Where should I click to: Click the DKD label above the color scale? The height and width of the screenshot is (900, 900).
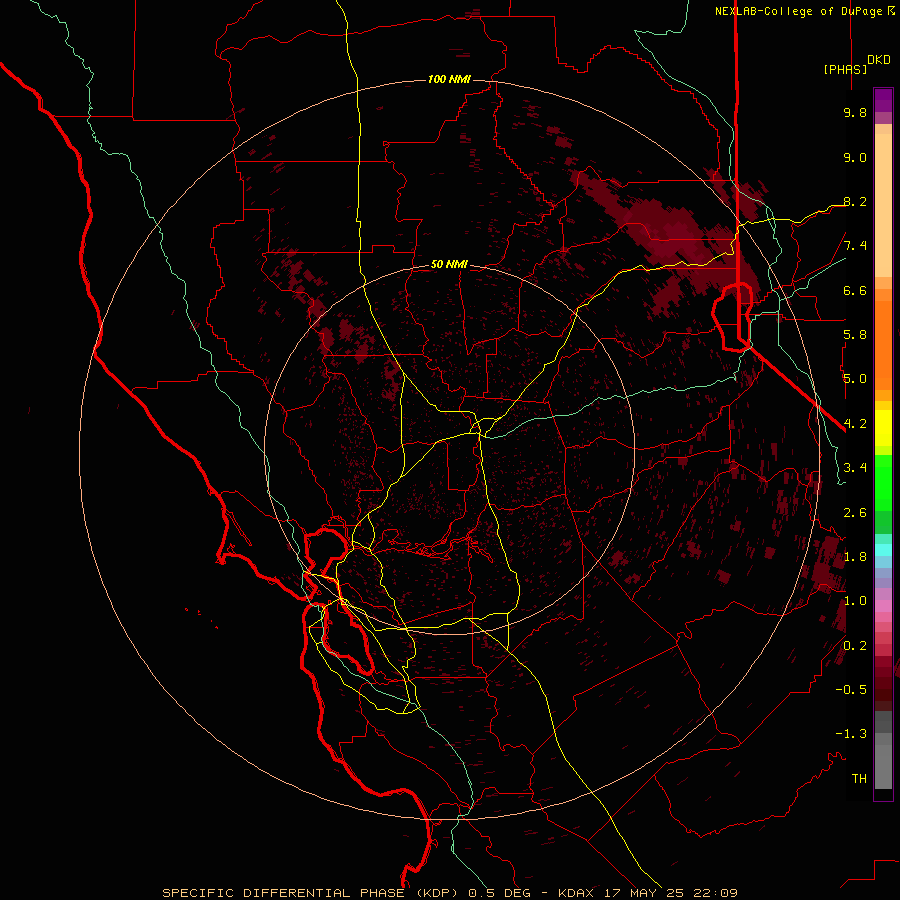[879, 60]
